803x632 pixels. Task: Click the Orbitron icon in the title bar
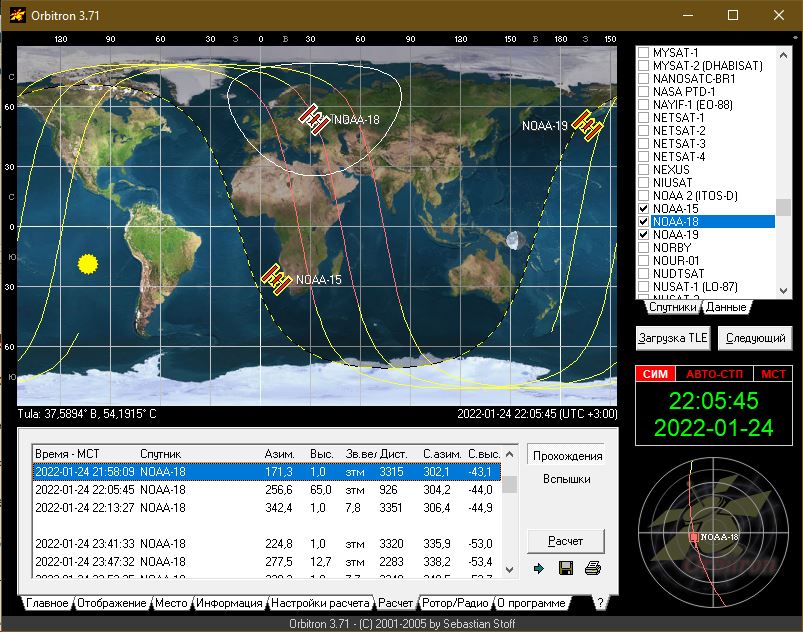coord(17,15)
